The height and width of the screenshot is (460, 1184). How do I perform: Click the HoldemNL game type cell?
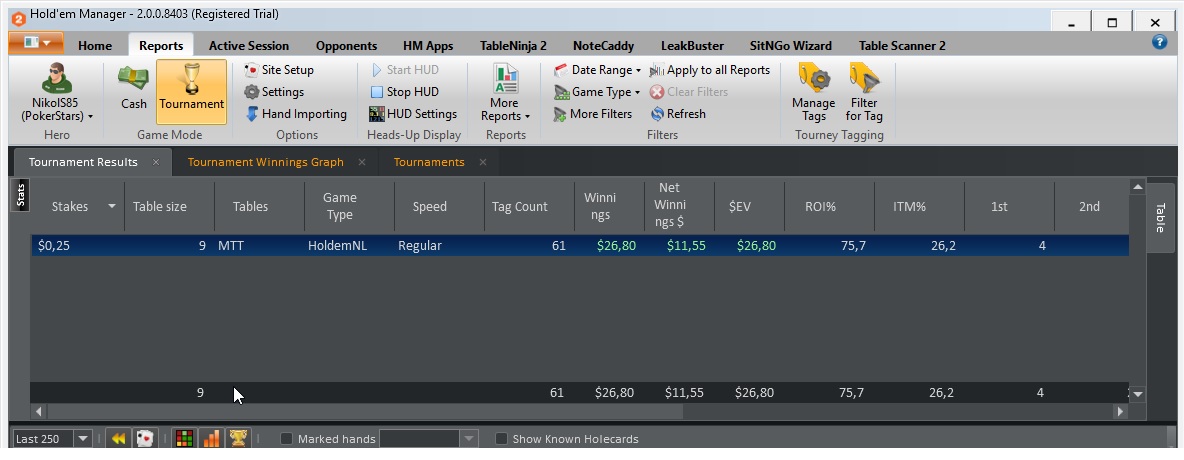[350, 245]
